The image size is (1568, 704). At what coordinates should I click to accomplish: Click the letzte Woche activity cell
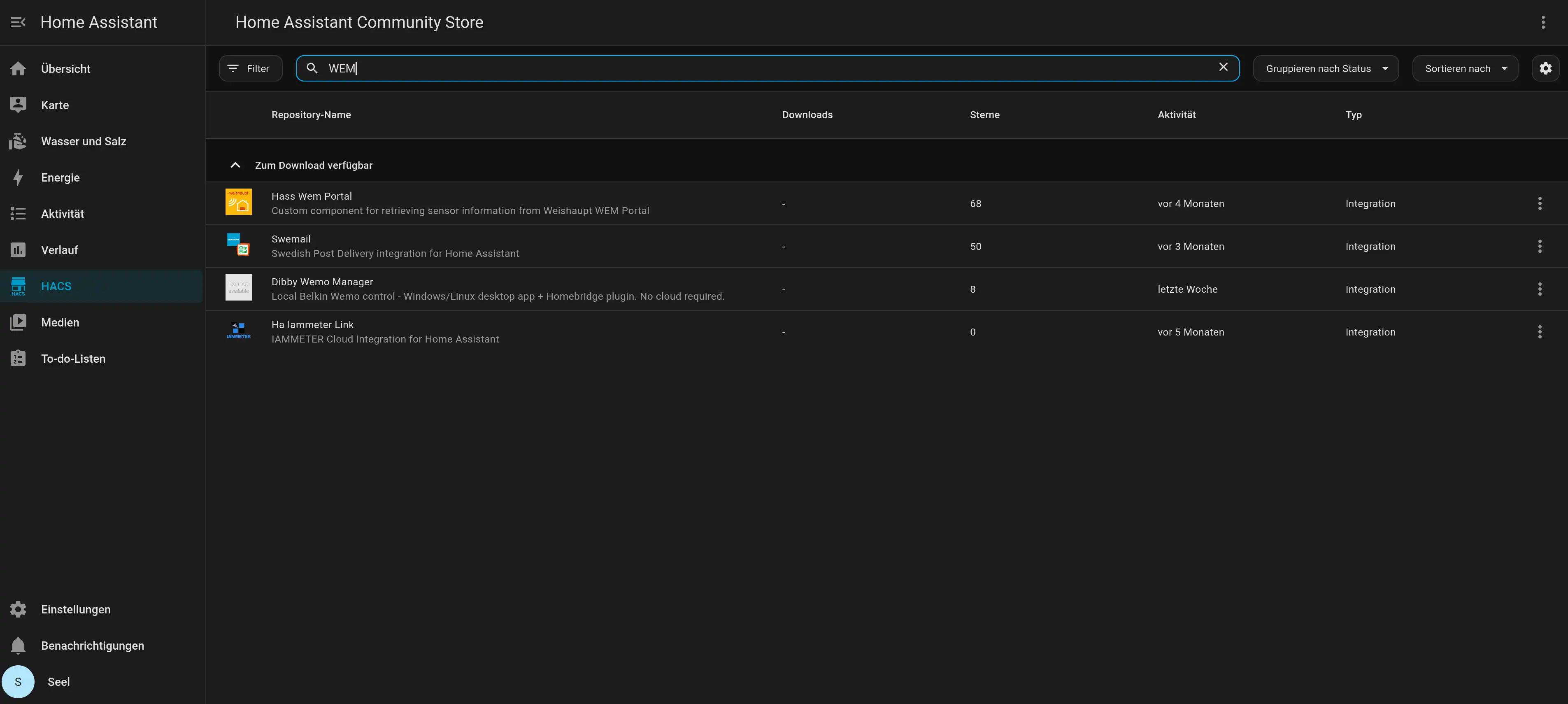(x=1188, y=289)
